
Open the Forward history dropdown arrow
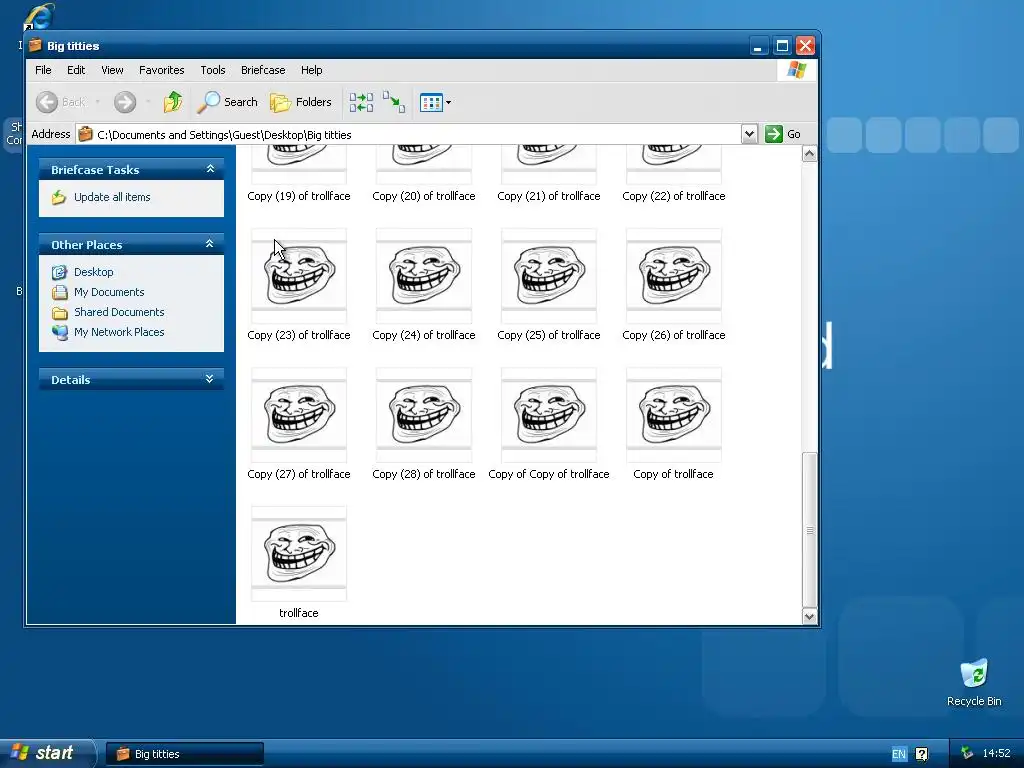pos(148,102)
